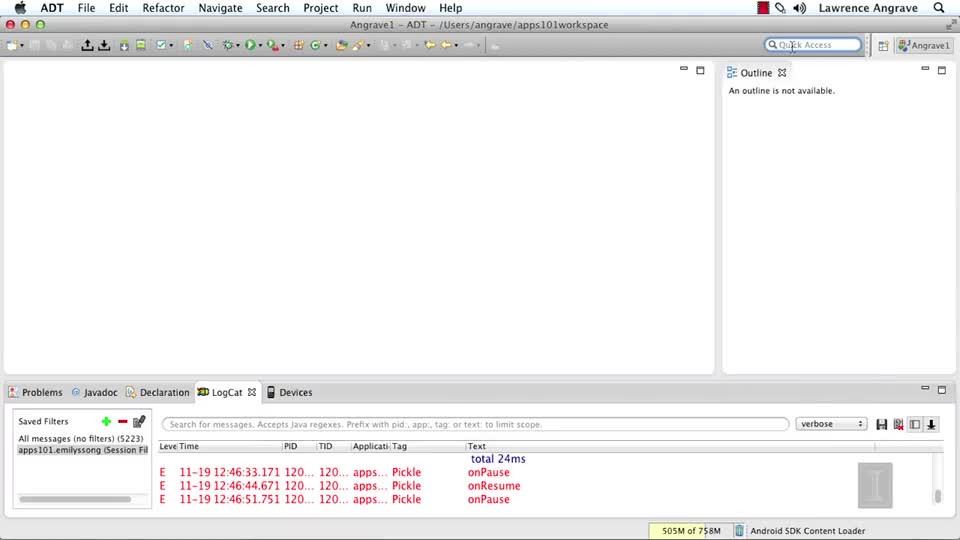Open the Run menu

point(362,8)
